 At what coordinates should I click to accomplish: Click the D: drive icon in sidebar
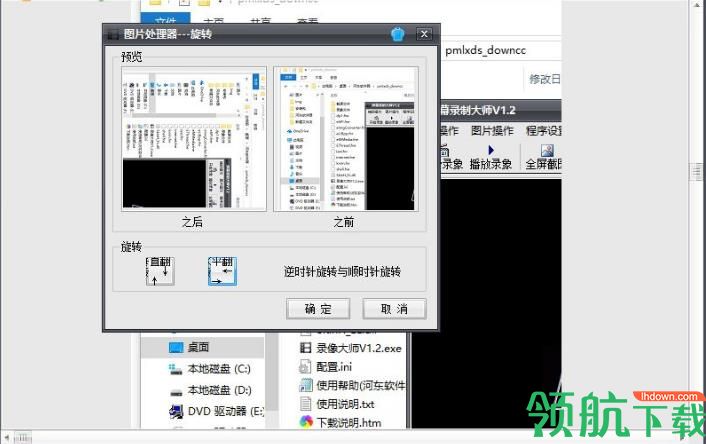click(x=176, y=391)
